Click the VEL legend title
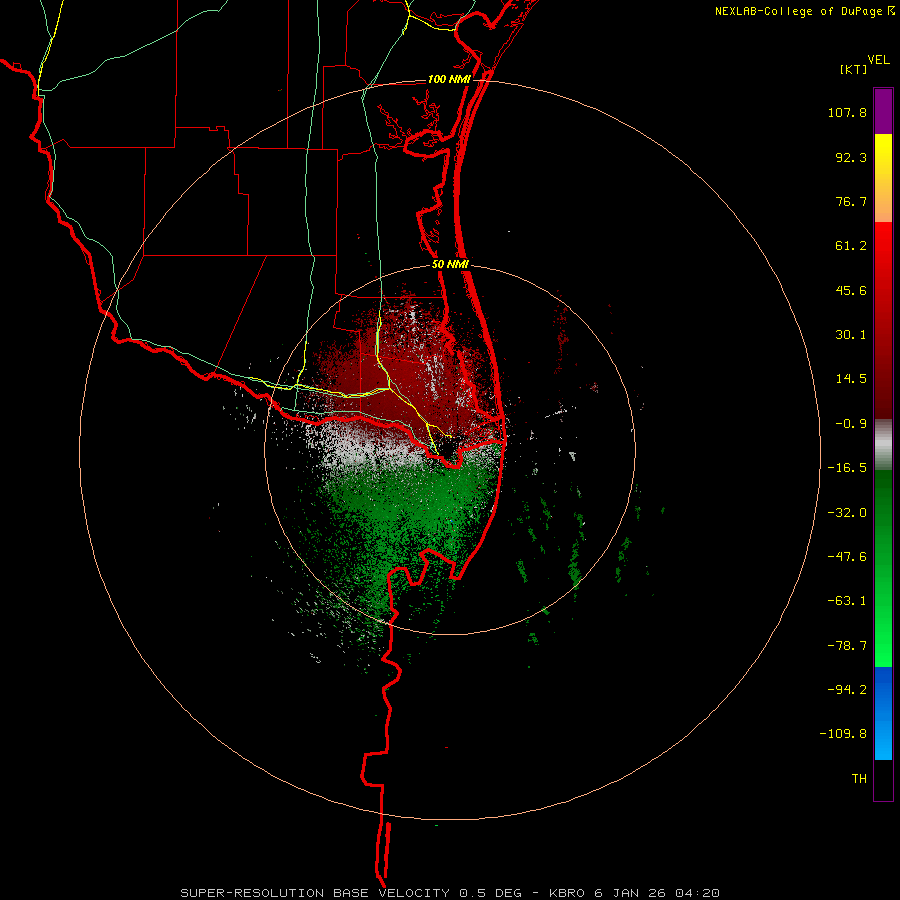The image size is (900, 900). (878, 60)
